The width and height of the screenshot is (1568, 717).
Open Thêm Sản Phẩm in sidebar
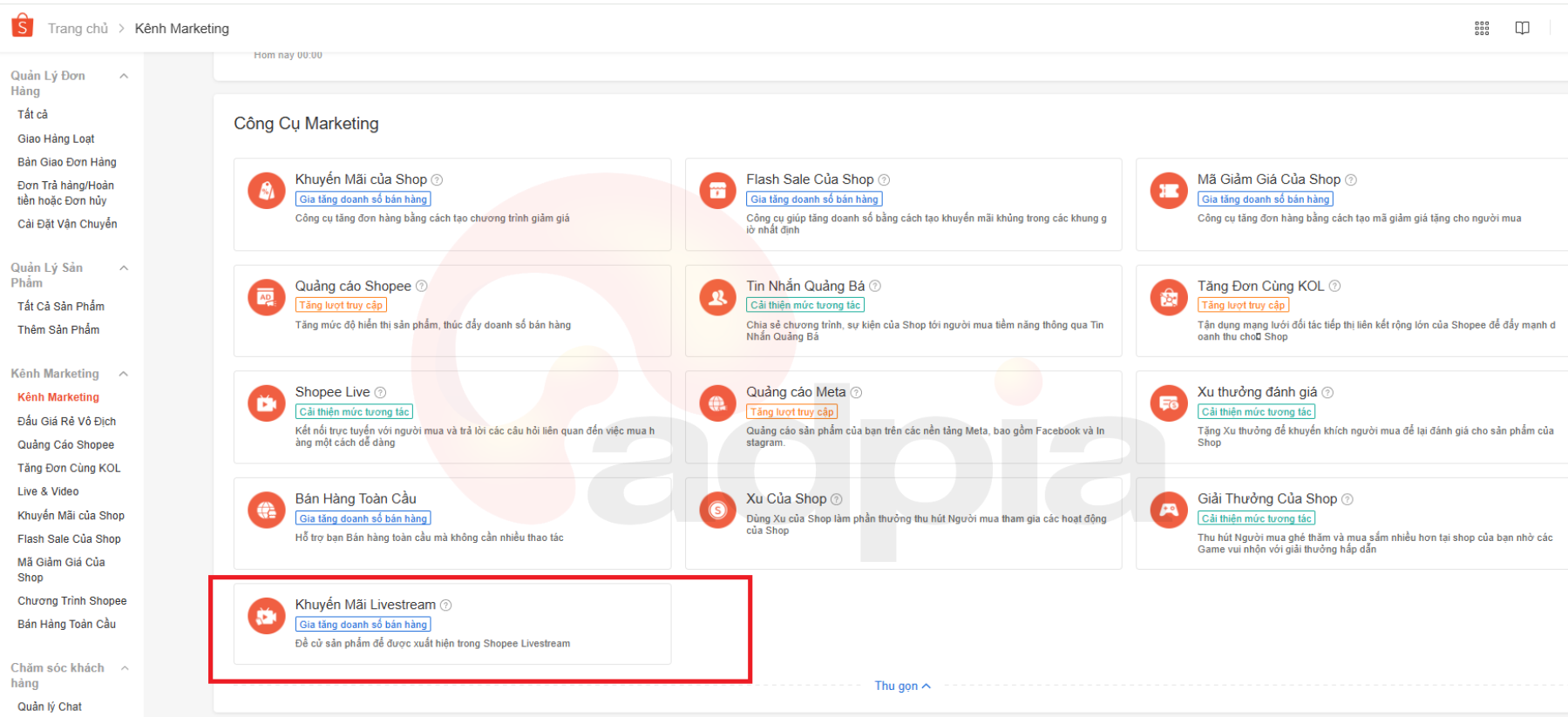click(x=58, y=329)
